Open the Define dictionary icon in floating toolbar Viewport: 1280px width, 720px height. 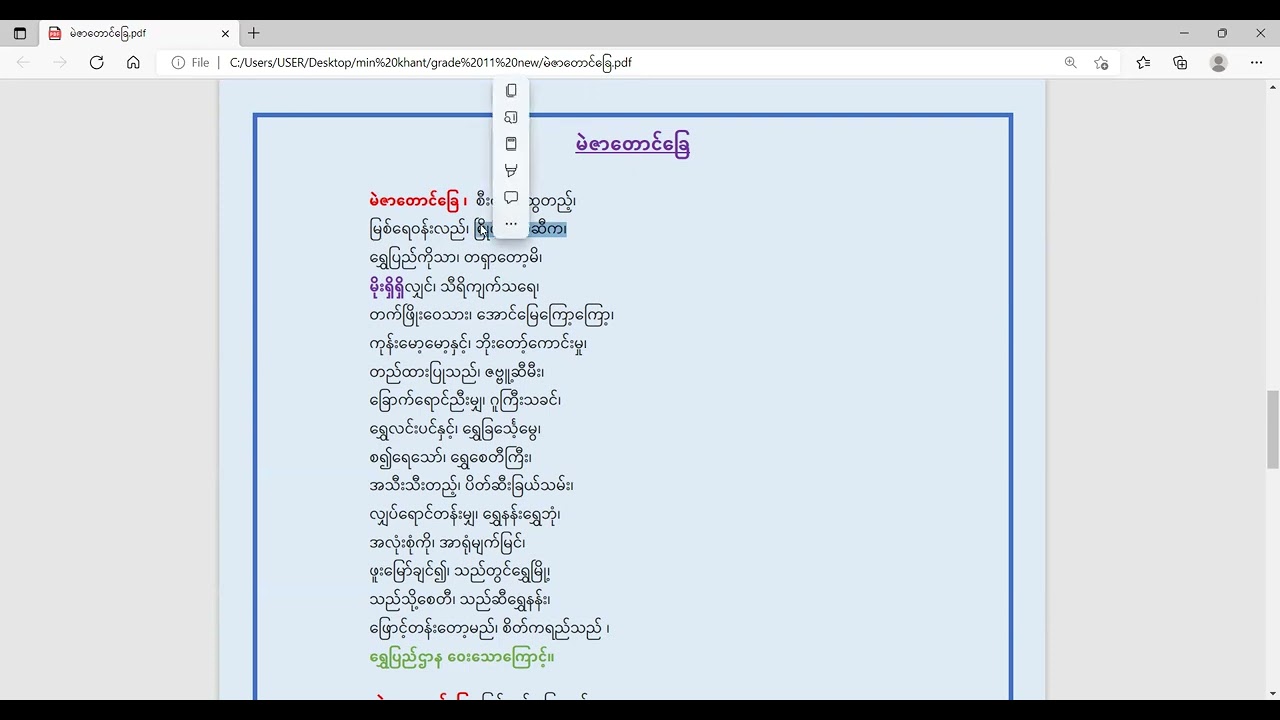coord(511,144)
